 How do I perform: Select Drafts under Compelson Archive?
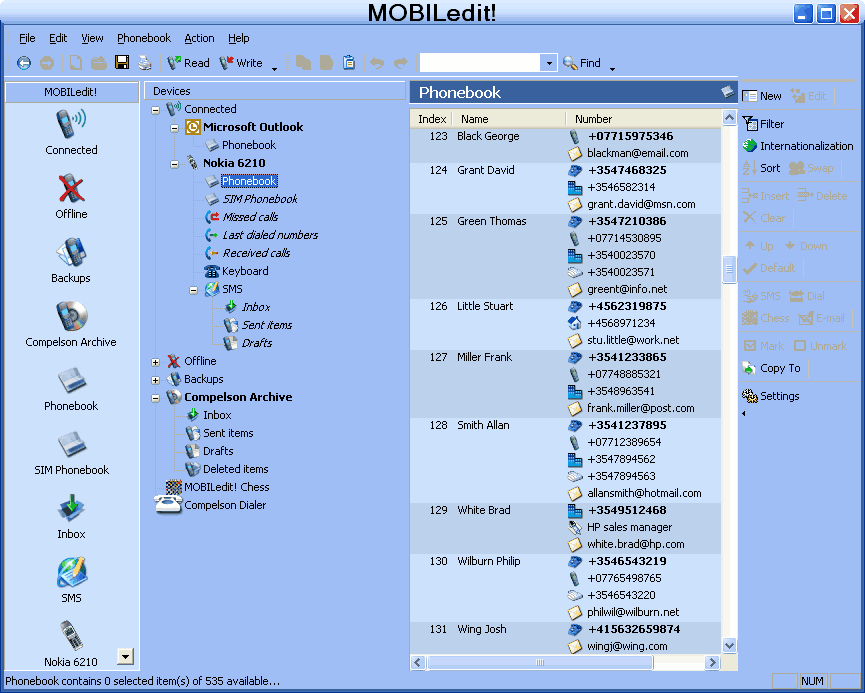tap(210, 451)
